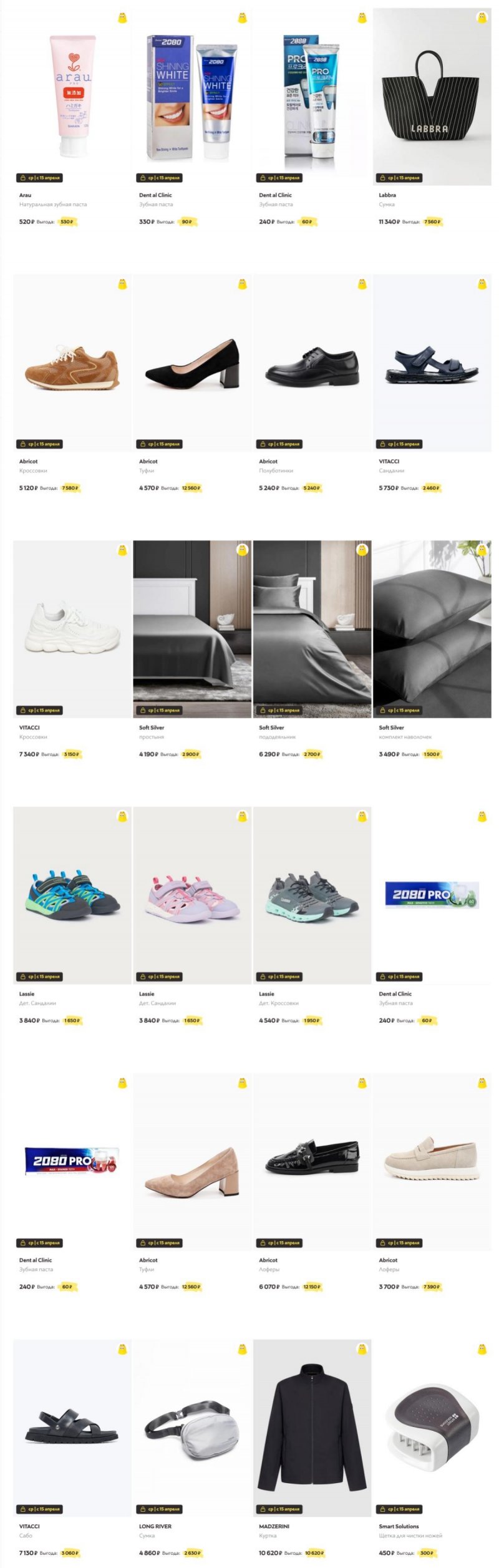499x1568 pixels.
Task: Click the yellow mascot icon on Arau toothpaste card
Action: (x=122, y=18)
